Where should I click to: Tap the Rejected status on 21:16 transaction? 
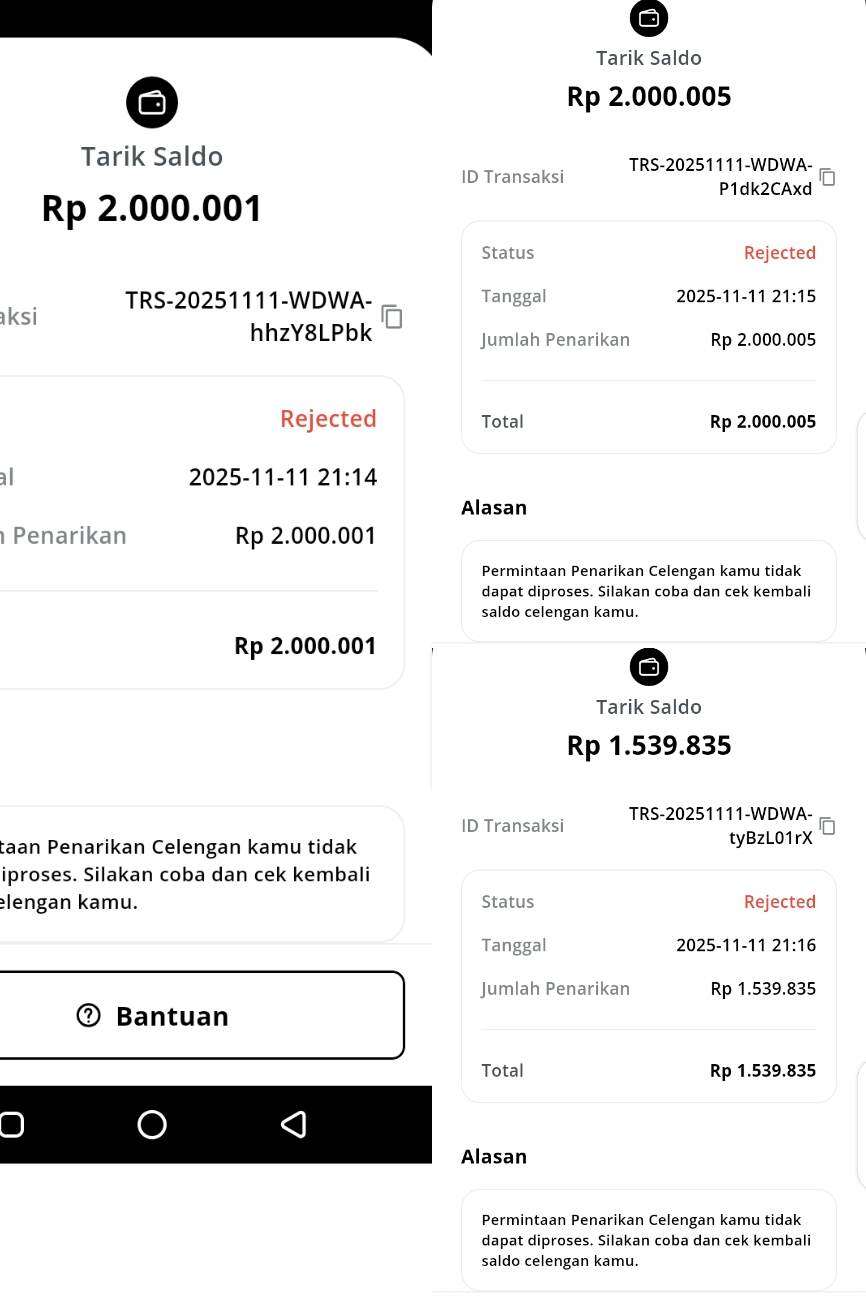coord(779,902)
